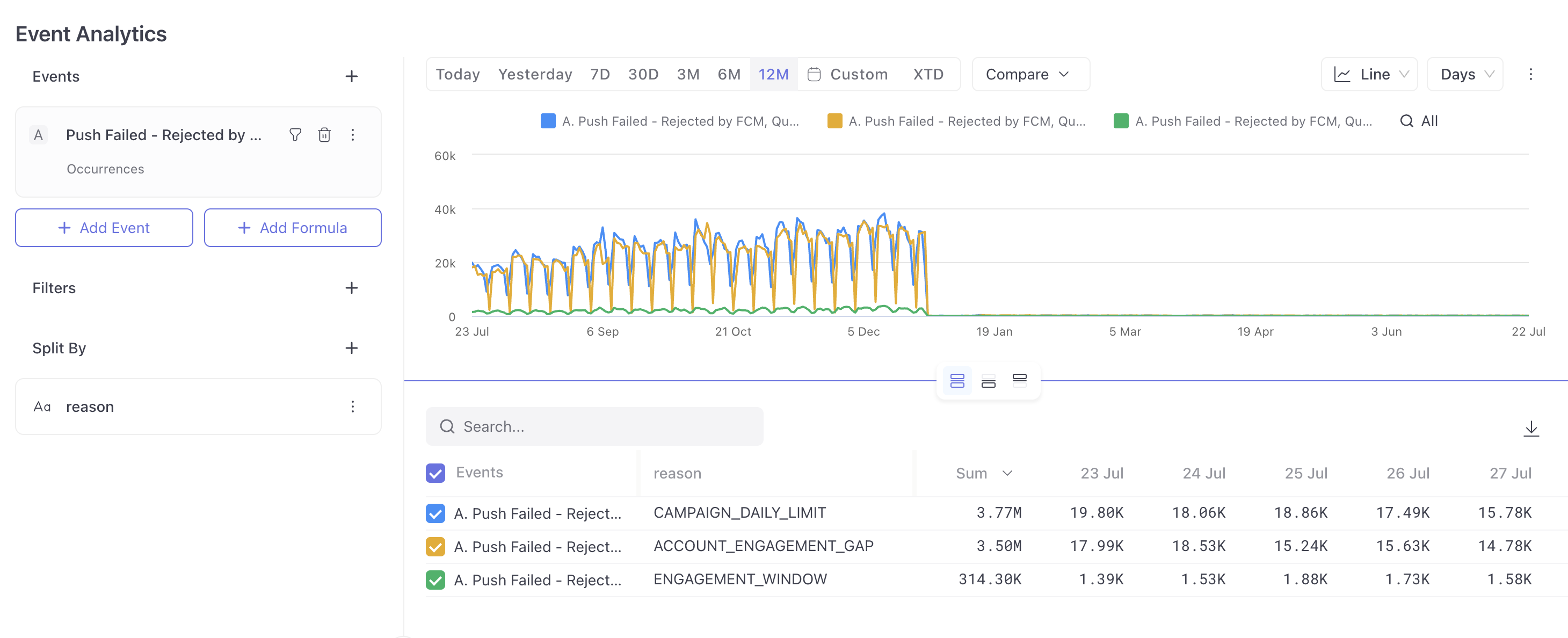
Task: Click the orange legend swatch
Action: point(834,121)
